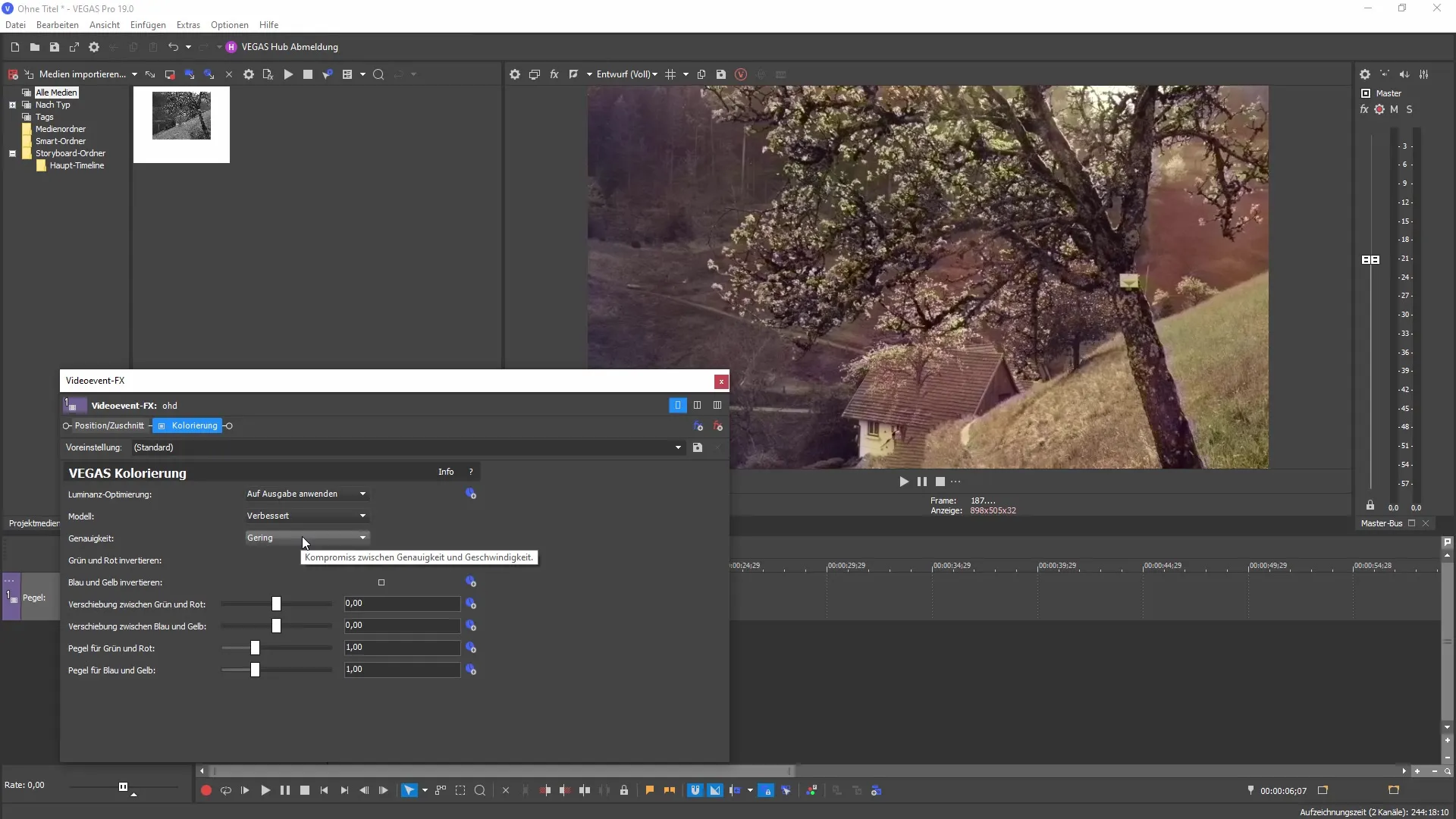1456x819 pixels.
Task: Toggle animation for Pegel für Grün und Rot
Action: [x=471, y=648]
